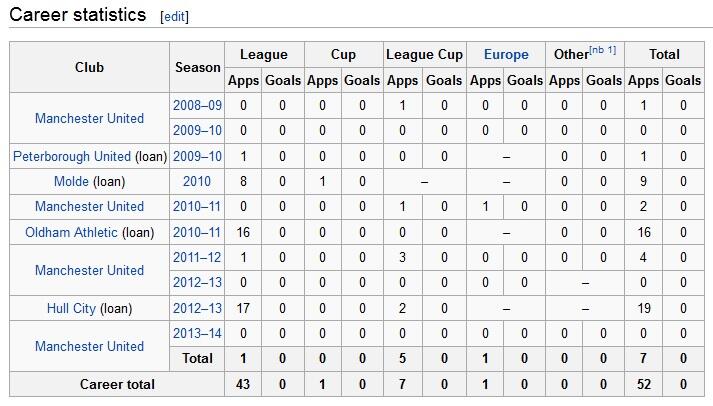Open the 2008–09 season link
Image resolution: width=713 pixels, height=406 pixels.
[x=197, y=105]
